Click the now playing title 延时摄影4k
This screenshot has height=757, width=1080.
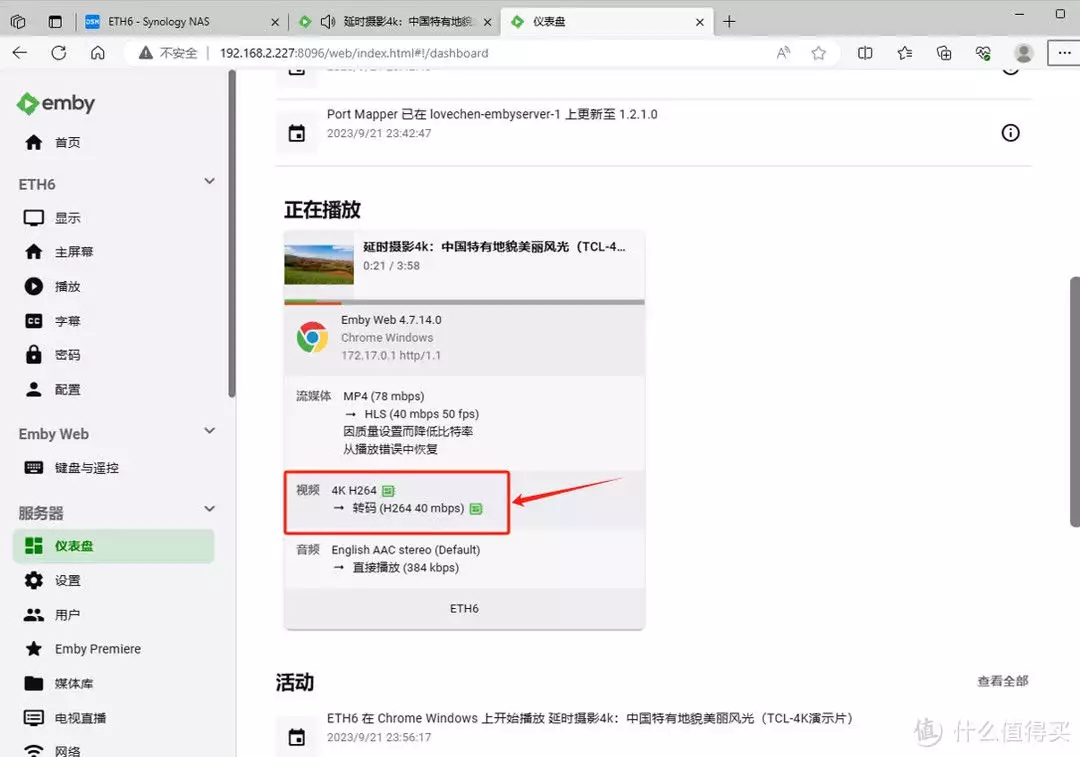[494, 247]
